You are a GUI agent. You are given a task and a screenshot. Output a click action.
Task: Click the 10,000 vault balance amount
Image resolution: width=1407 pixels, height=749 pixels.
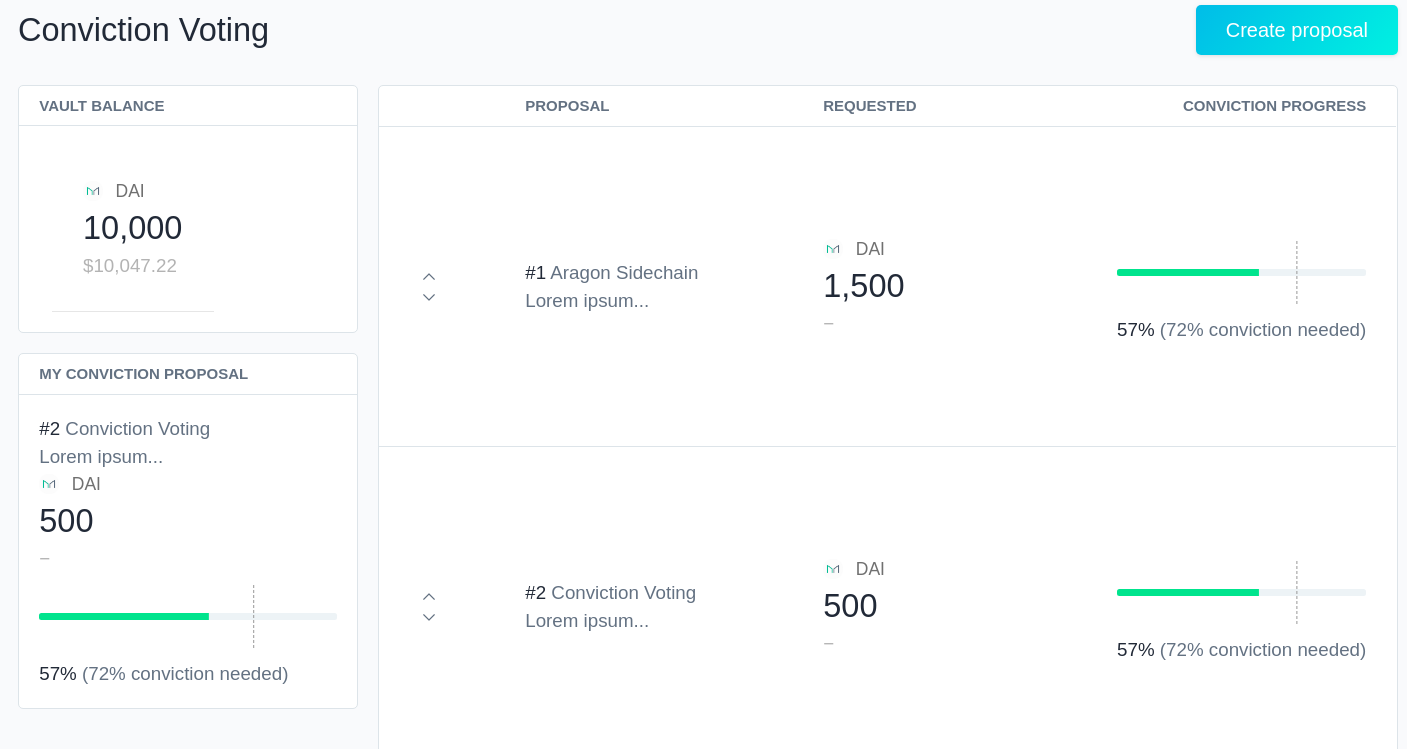coord(132,228)
